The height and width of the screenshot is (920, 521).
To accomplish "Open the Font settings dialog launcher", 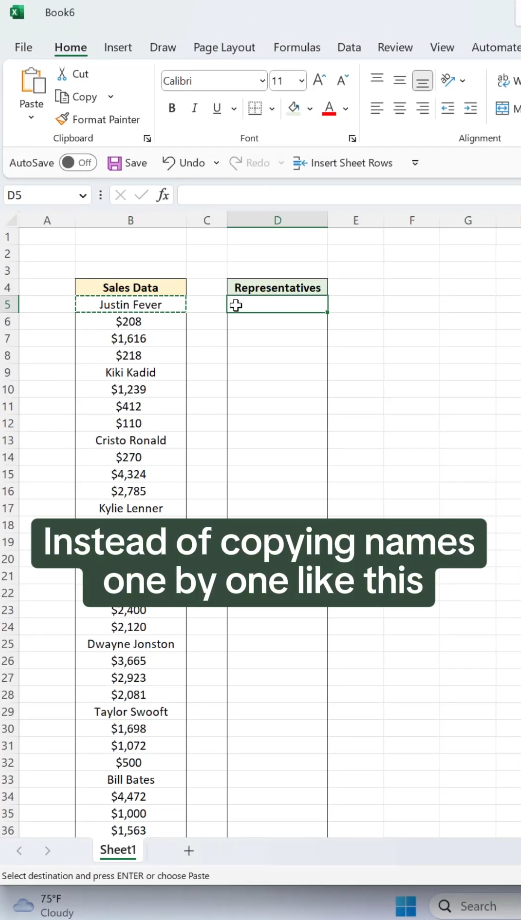I will click(x=352, y=138).
